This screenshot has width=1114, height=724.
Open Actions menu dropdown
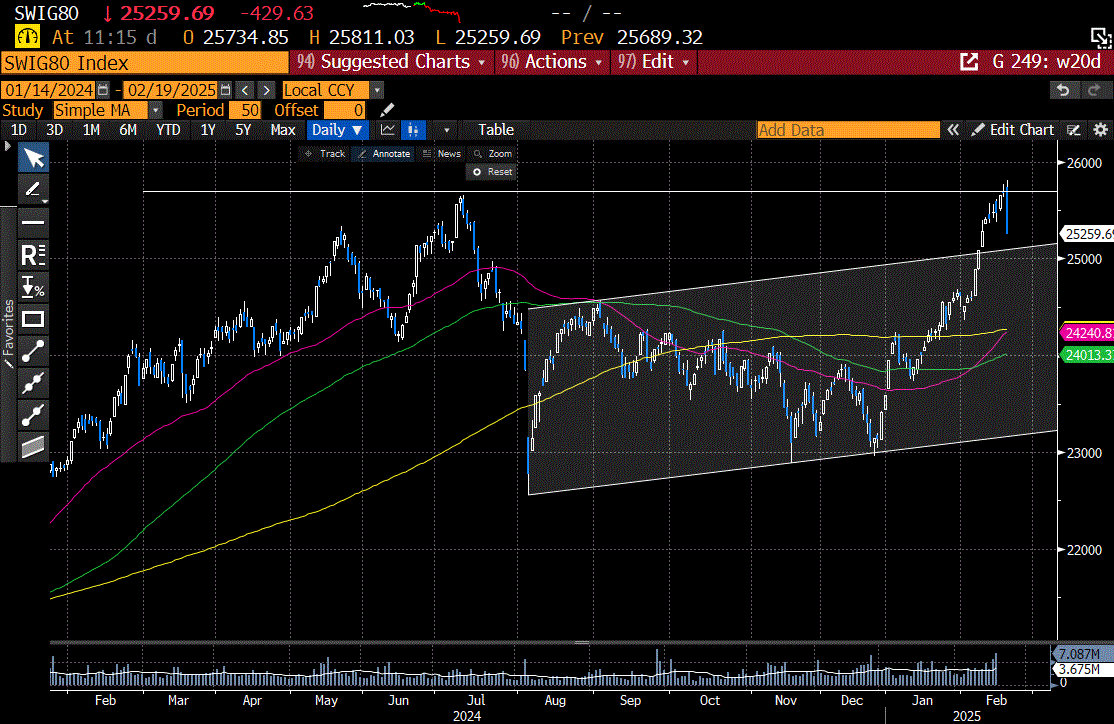pyautogui.click(x=551, y=62)
